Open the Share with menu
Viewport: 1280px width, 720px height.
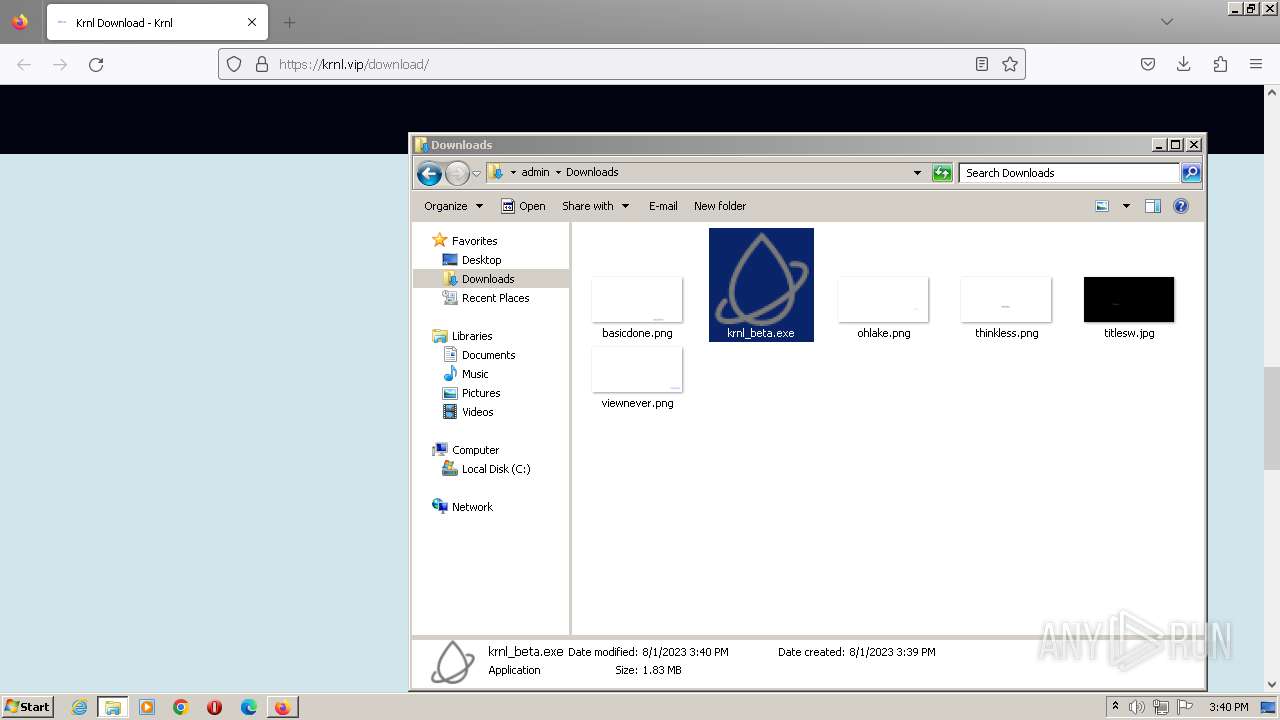tap(595, 206)
